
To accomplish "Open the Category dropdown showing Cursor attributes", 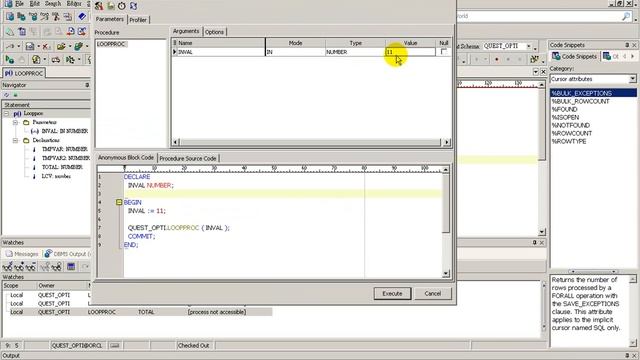I will click(632, 79).
